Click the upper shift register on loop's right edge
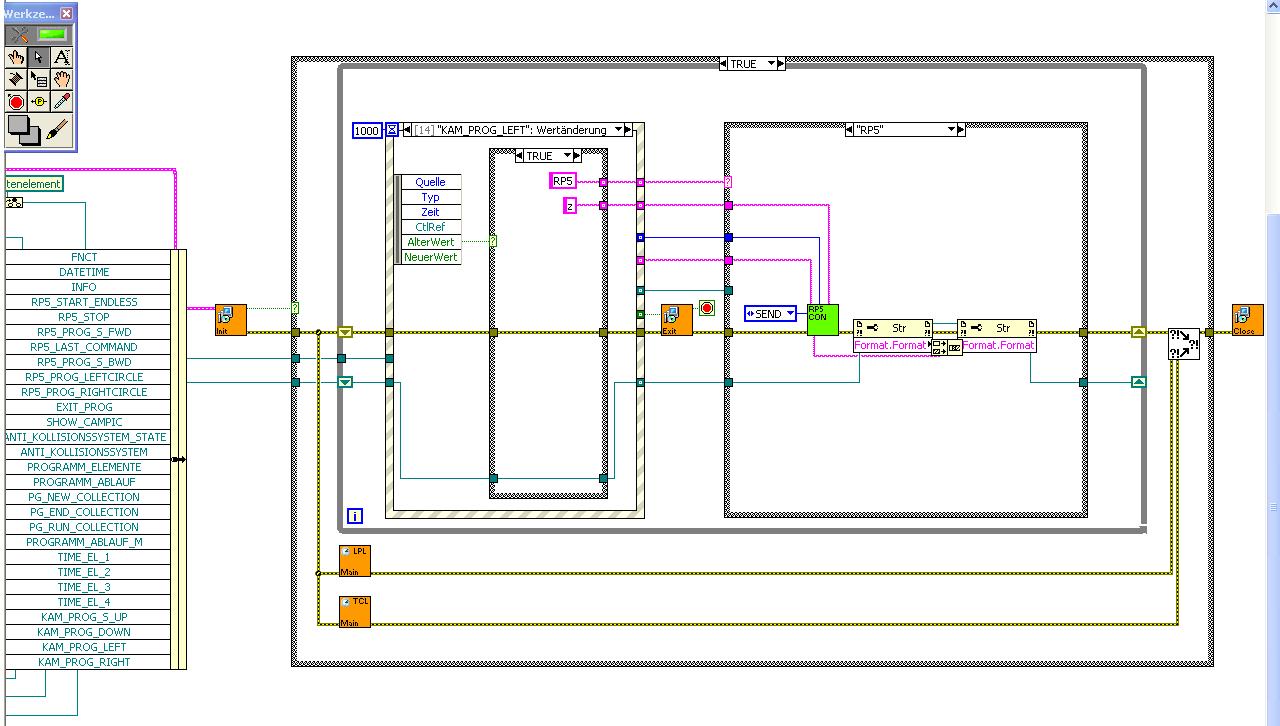1280x726 pixels. click(x=1138, y=332)
